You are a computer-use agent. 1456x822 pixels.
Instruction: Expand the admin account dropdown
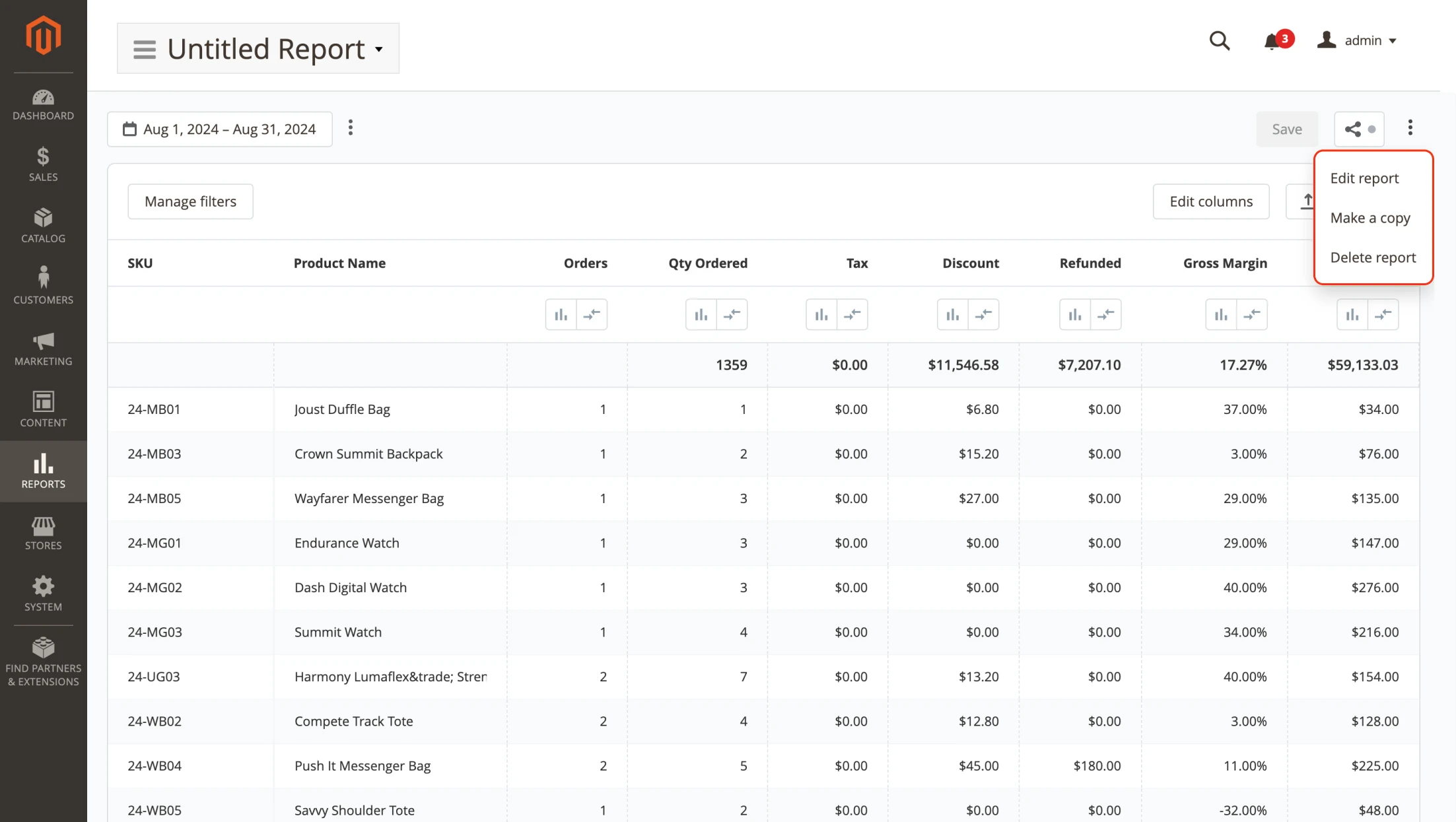(x=1368, y=40)
